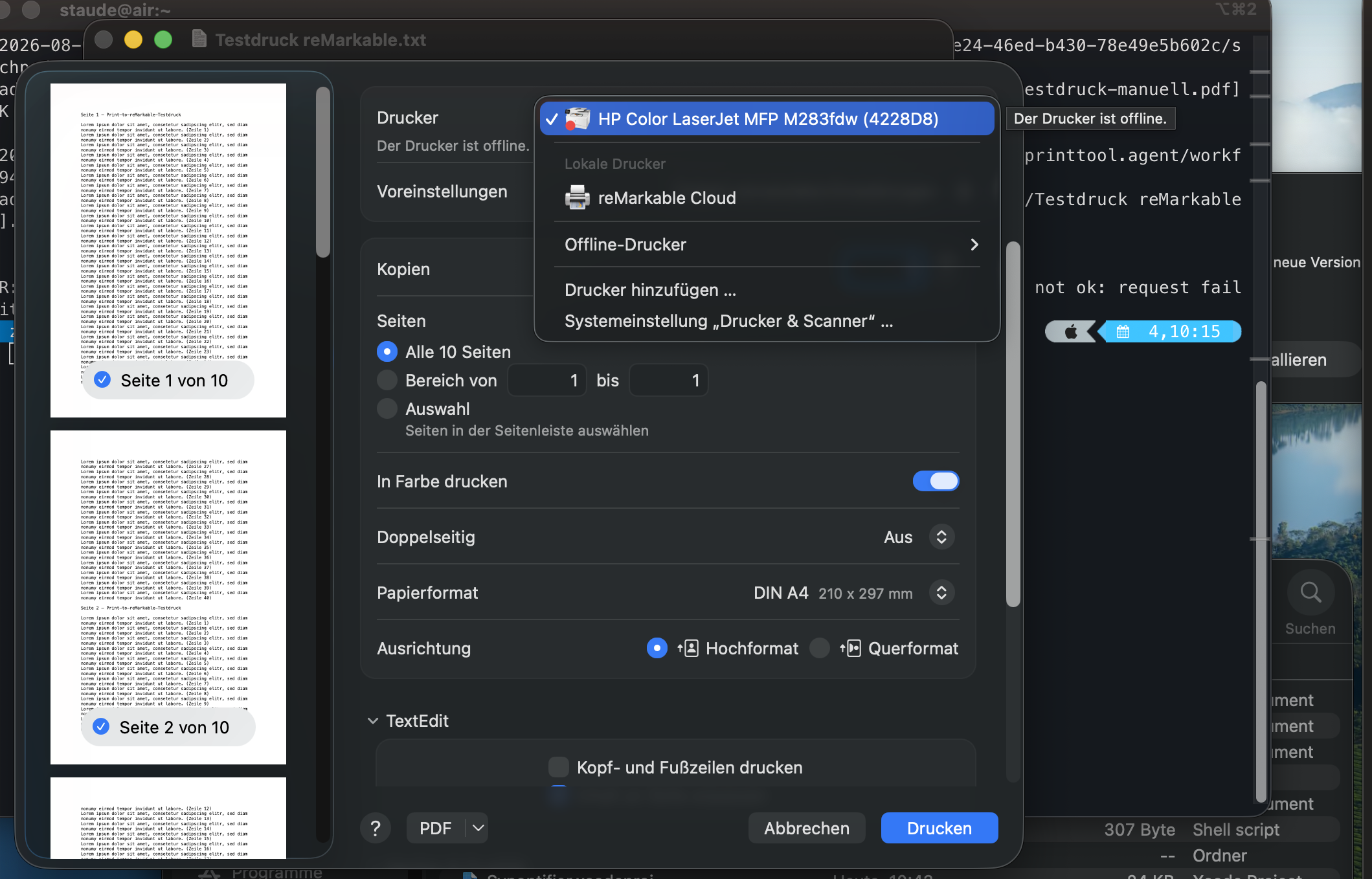This screenshot has height=879, width=1372.
Task: Click the Apple logo in terminal prompt
Action: (x=1071, y=331)
